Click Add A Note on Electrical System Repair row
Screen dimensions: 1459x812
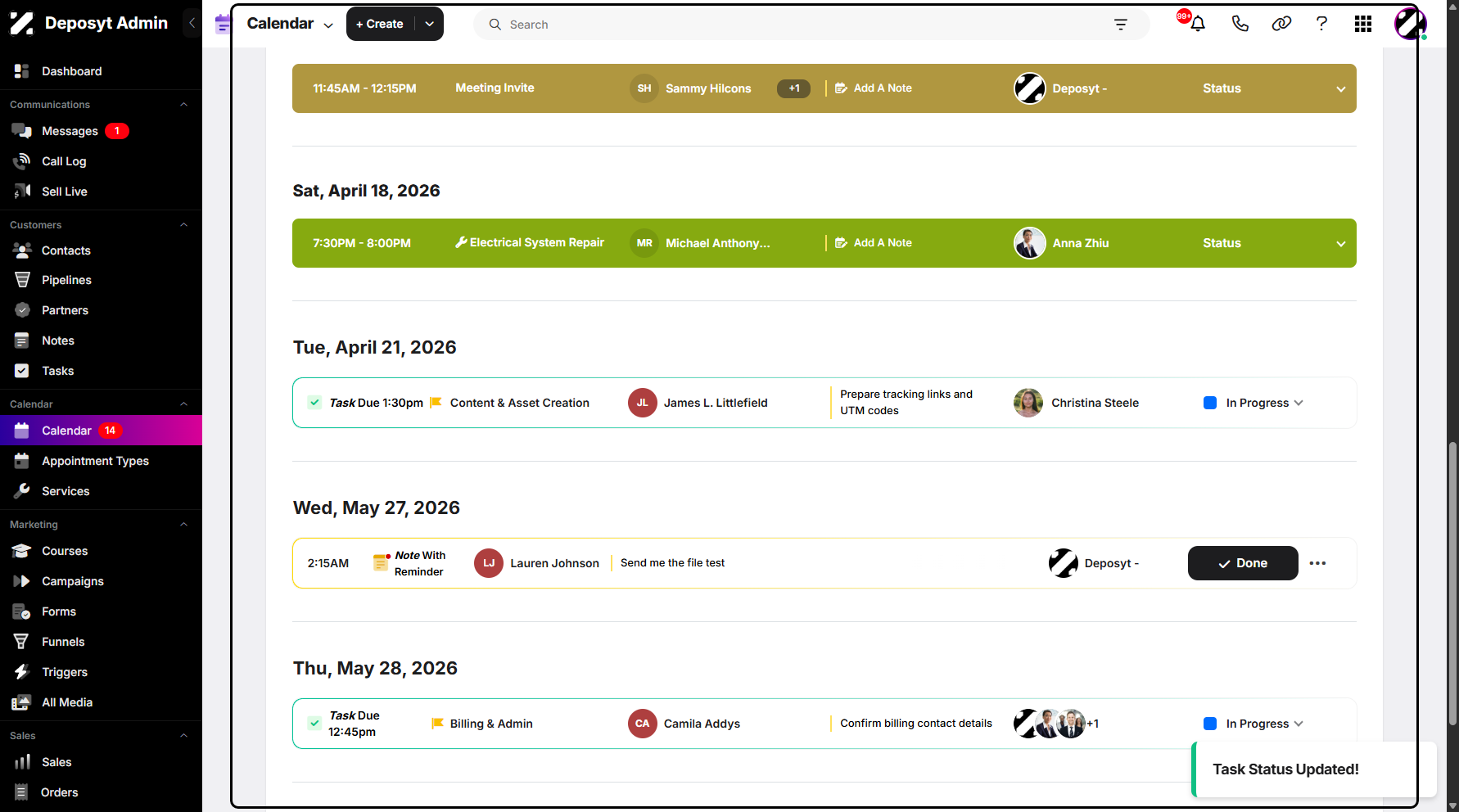pos(874,242)
